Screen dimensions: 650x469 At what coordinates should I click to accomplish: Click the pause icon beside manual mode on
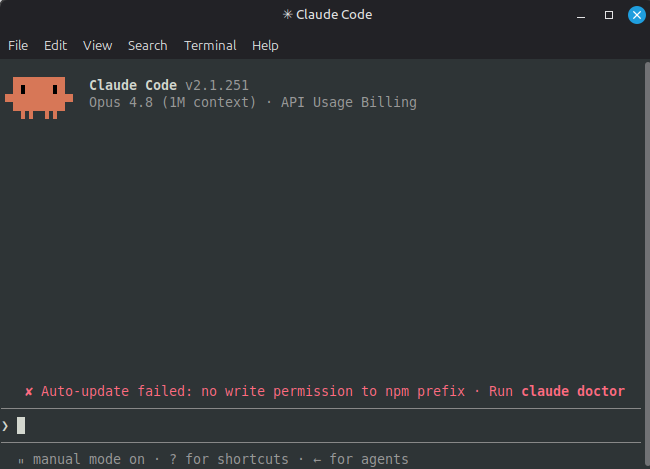point(21,460)
